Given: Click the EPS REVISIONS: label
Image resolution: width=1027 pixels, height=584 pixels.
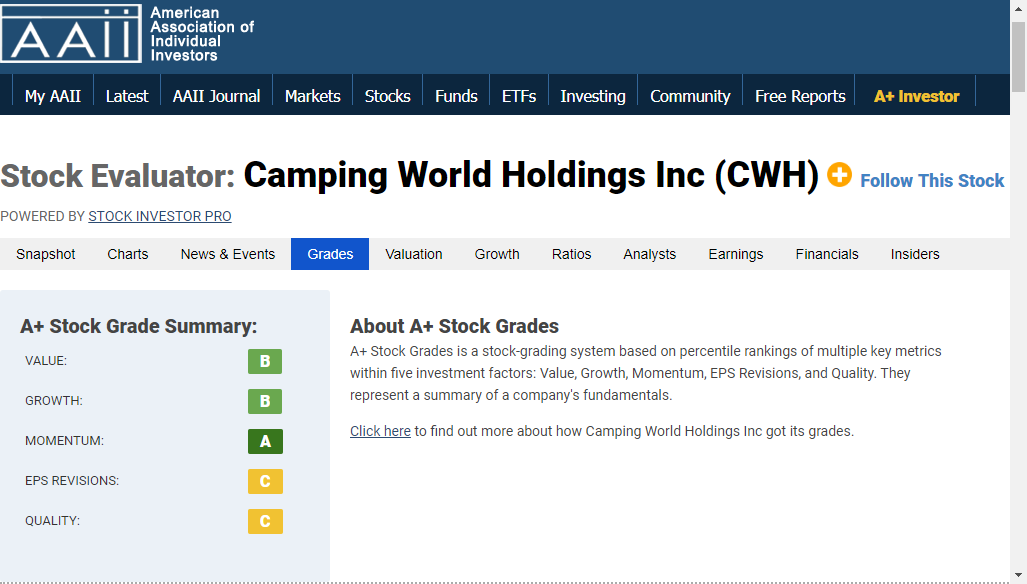Looking at the screenshot, I should point(72,481).
